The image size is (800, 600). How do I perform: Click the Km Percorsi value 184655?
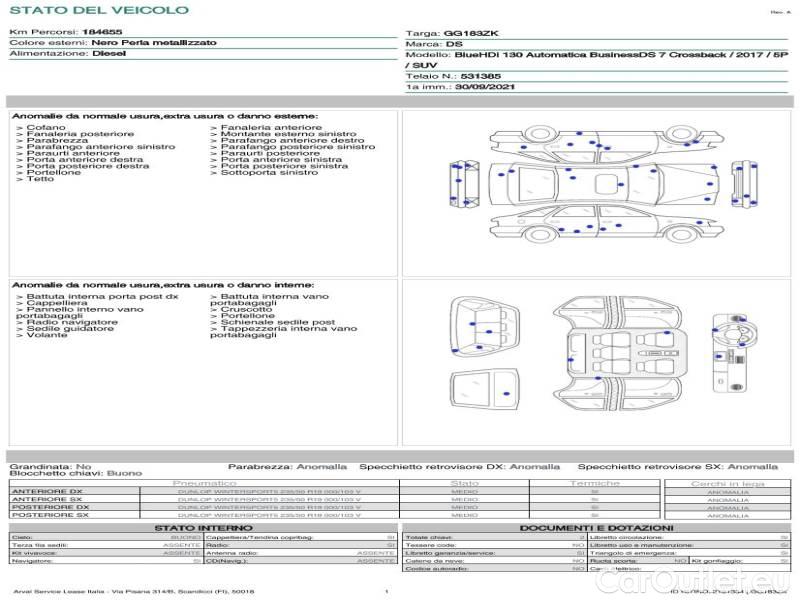(102, 33)
